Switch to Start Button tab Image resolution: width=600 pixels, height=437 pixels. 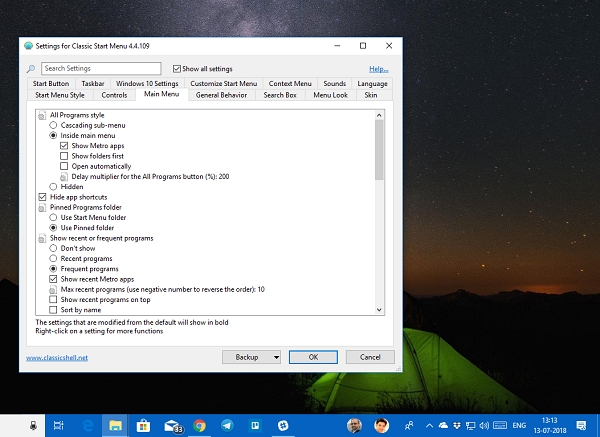click(x=51, y=83)
